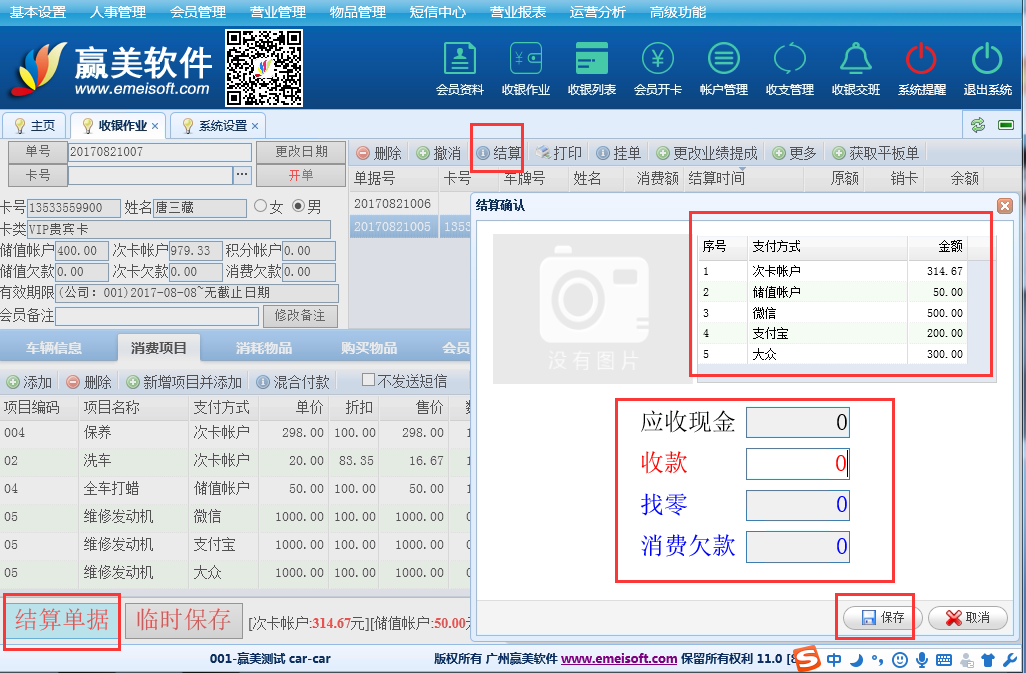Open the 帐户管理 account management icon
Screen dimensions: 1026x673
pos(724,68)
